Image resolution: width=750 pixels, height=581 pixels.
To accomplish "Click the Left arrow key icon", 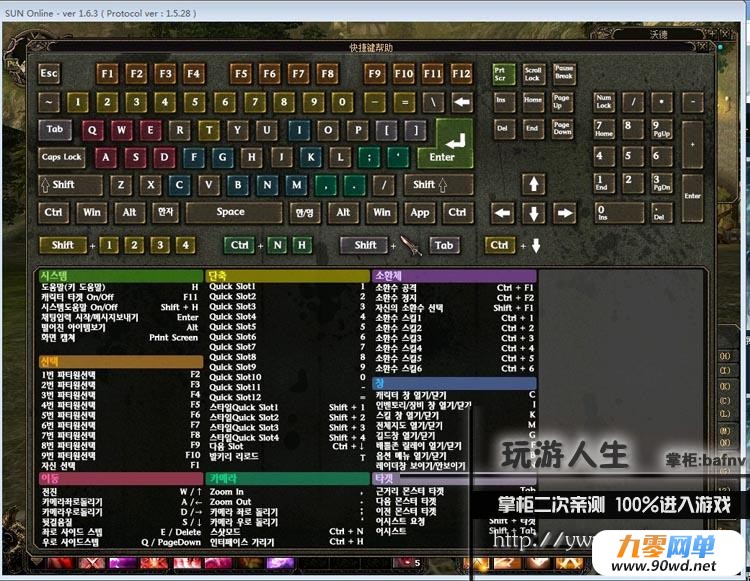I will (502, 213).
